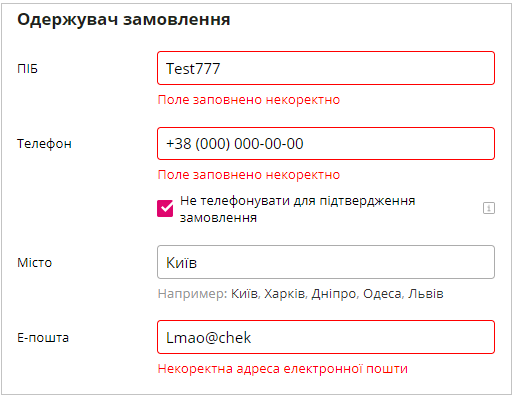Click the 'Не телефонувати для підтвердження замовлення' label text
Image resolution: width=514 pixels, height=398 pixels.
click(x=297, y=209)
